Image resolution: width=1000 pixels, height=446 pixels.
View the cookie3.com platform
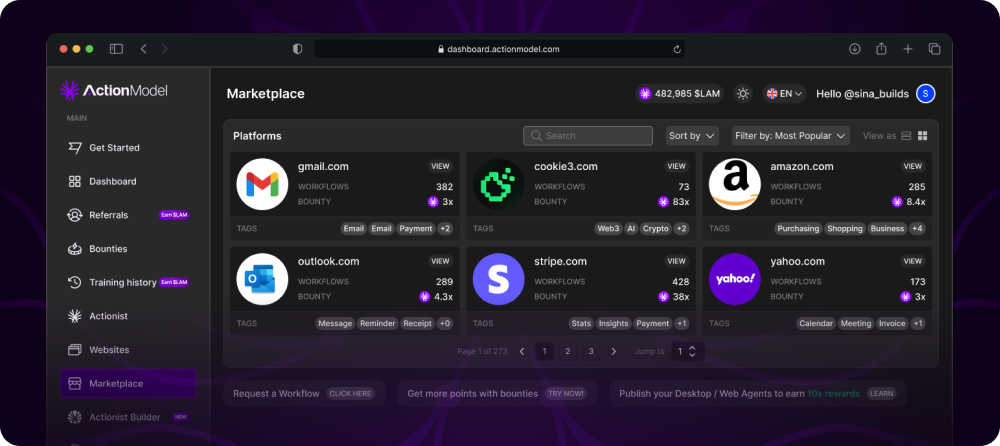click(x=677, y=167)
